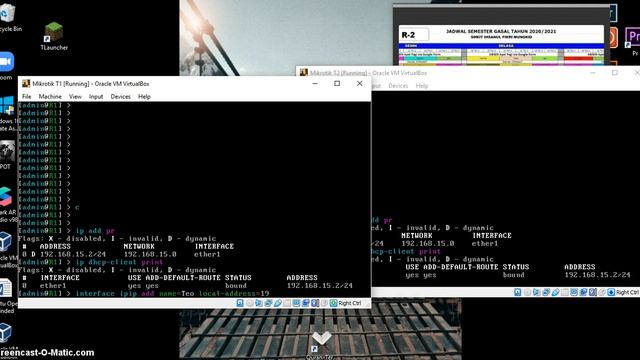Click the audio indicator icon in Mikrotik T1 status bar

(x=259, y=303)
